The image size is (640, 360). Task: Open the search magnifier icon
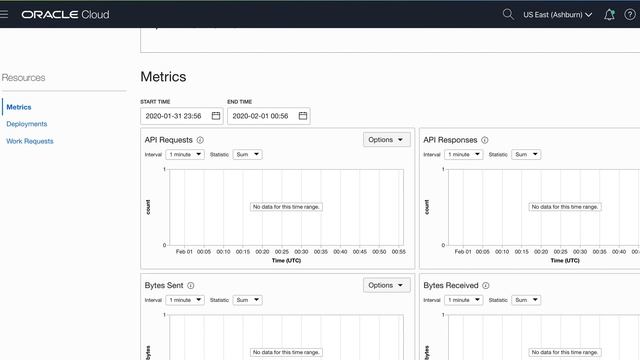[x=508, y=14]
